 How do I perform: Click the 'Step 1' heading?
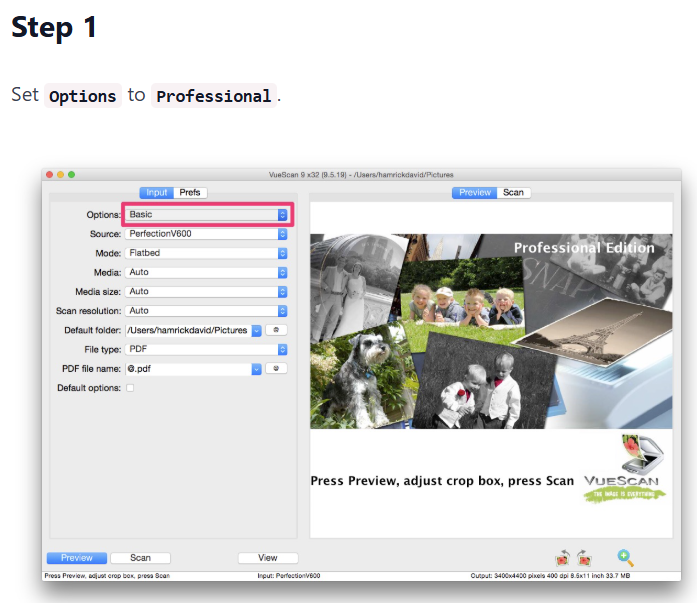point(54,27)
